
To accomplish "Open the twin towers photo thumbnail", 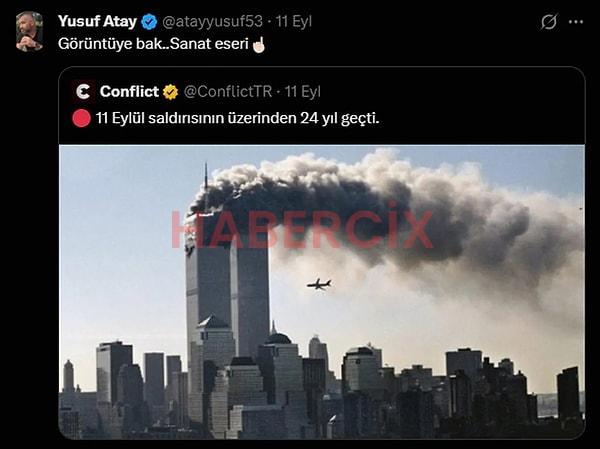I will point(322,292).
